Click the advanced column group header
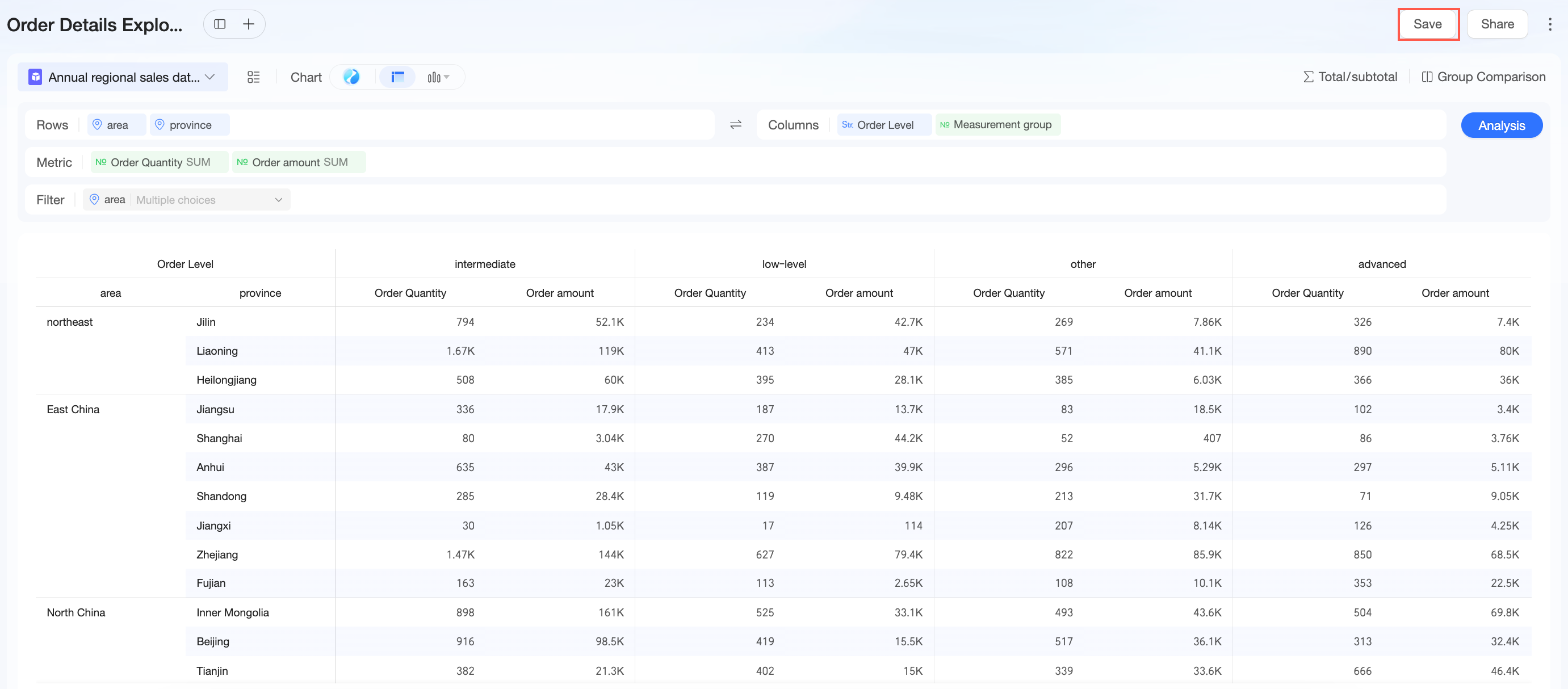Viewport: 1568px width, 689px height. click(1382, 264)
